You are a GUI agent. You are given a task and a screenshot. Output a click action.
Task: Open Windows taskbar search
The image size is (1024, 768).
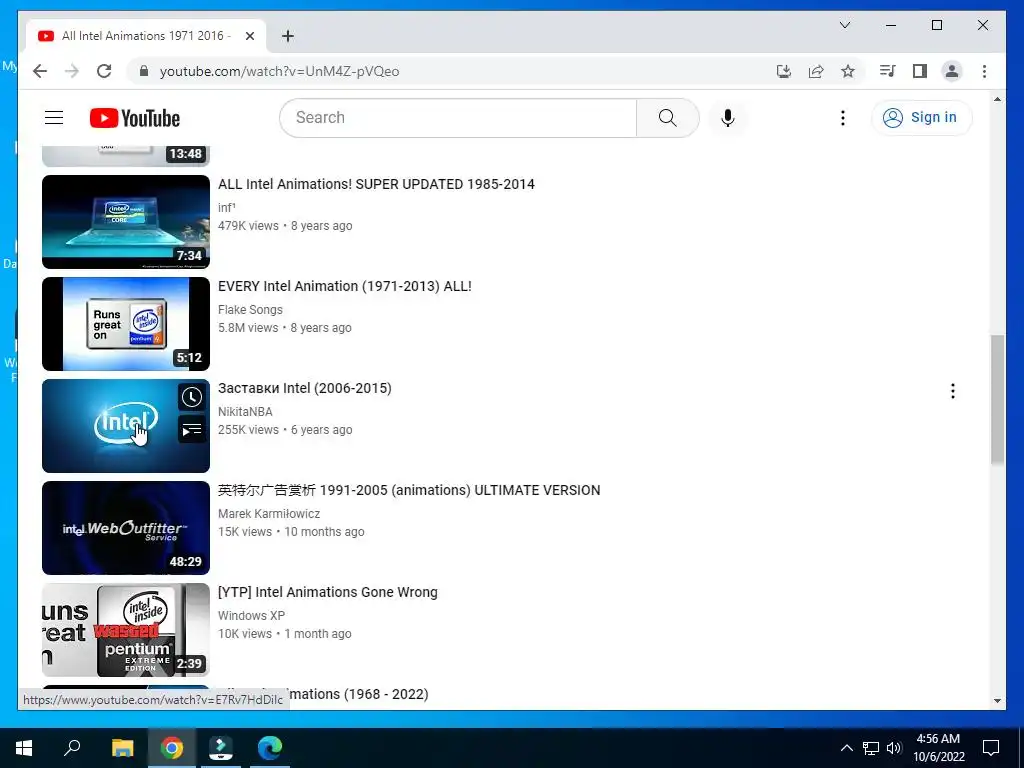point(72,748)
